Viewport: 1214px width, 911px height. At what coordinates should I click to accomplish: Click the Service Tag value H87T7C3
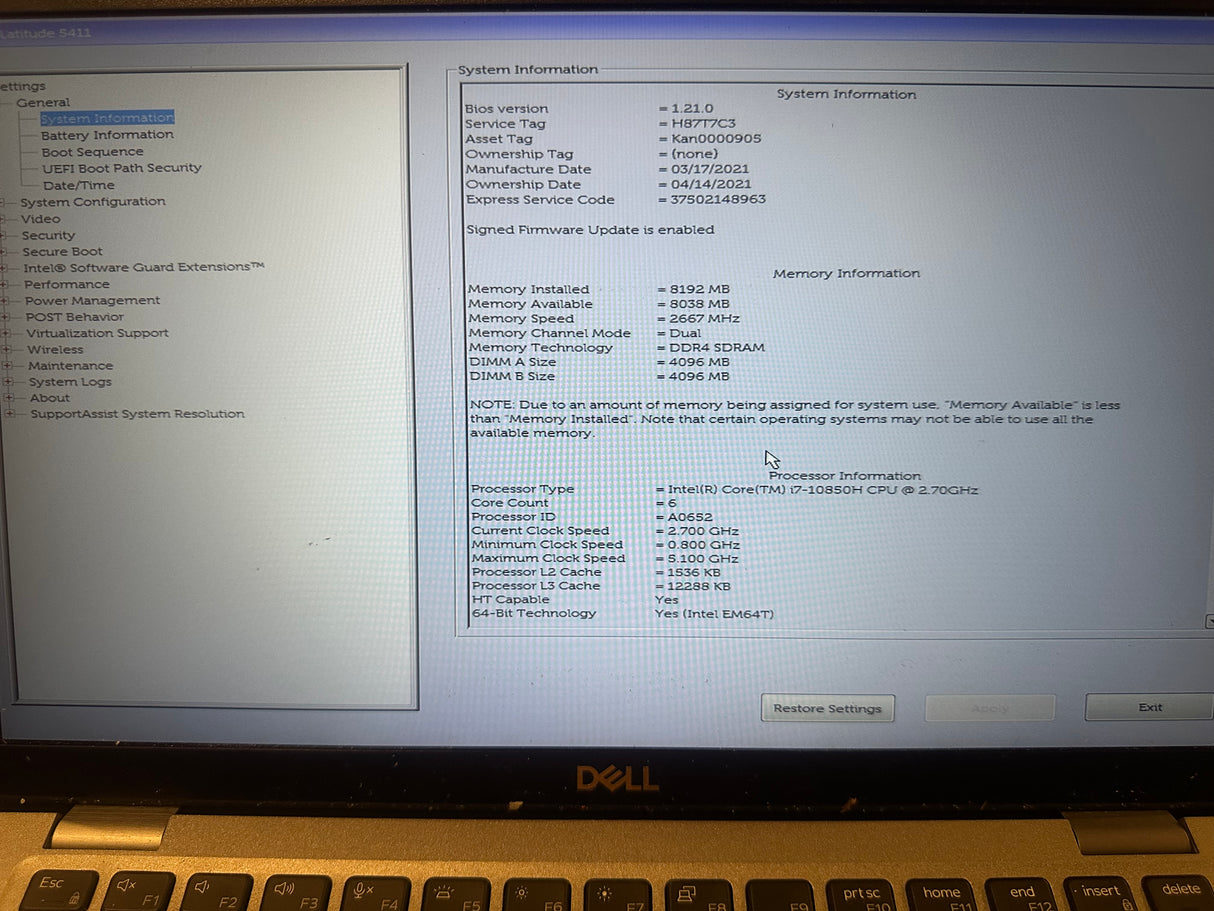pos(704,123)
